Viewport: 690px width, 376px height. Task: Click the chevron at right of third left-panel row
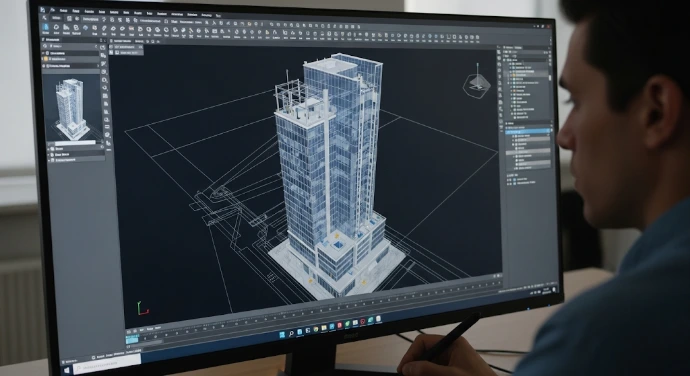pos(98,66)
